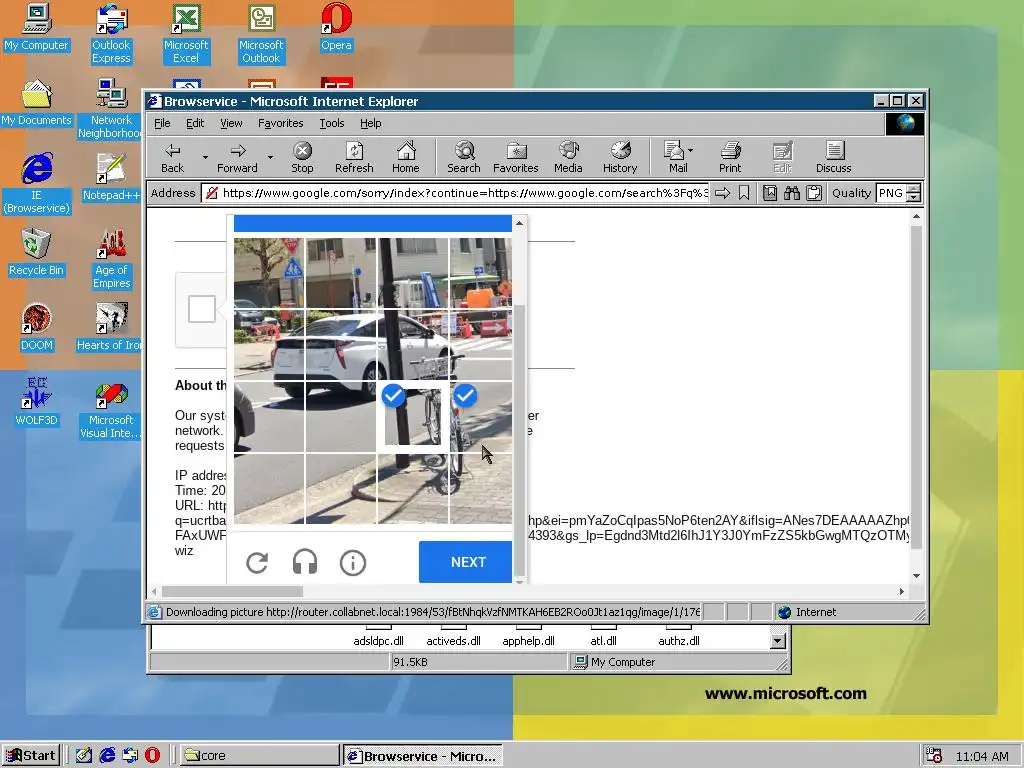The image size is (1024, 768).
Task: Deselect the checked bicycle tile left of center
Action: [413, 417]
